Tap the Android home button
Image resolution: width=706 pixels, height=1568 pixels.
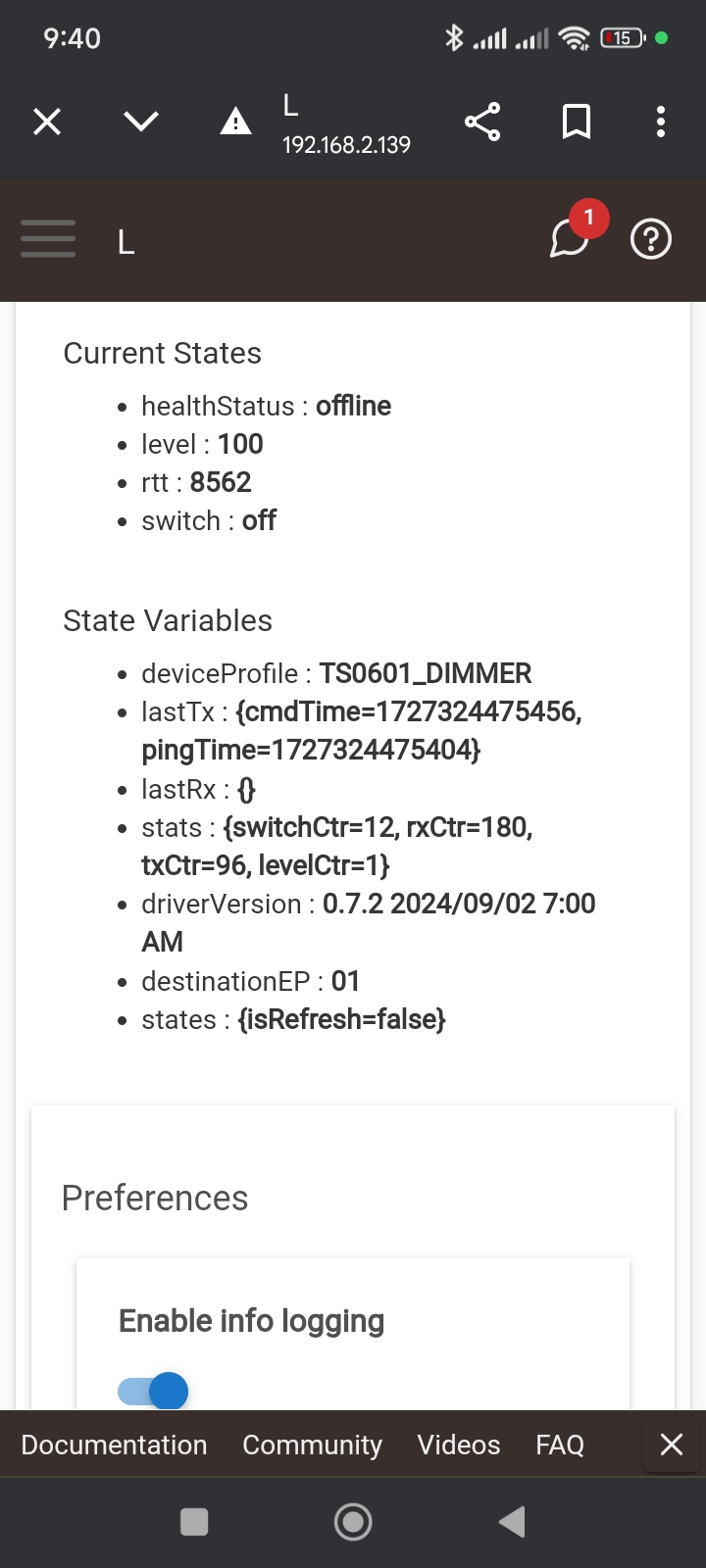(x=353, y=1522)
